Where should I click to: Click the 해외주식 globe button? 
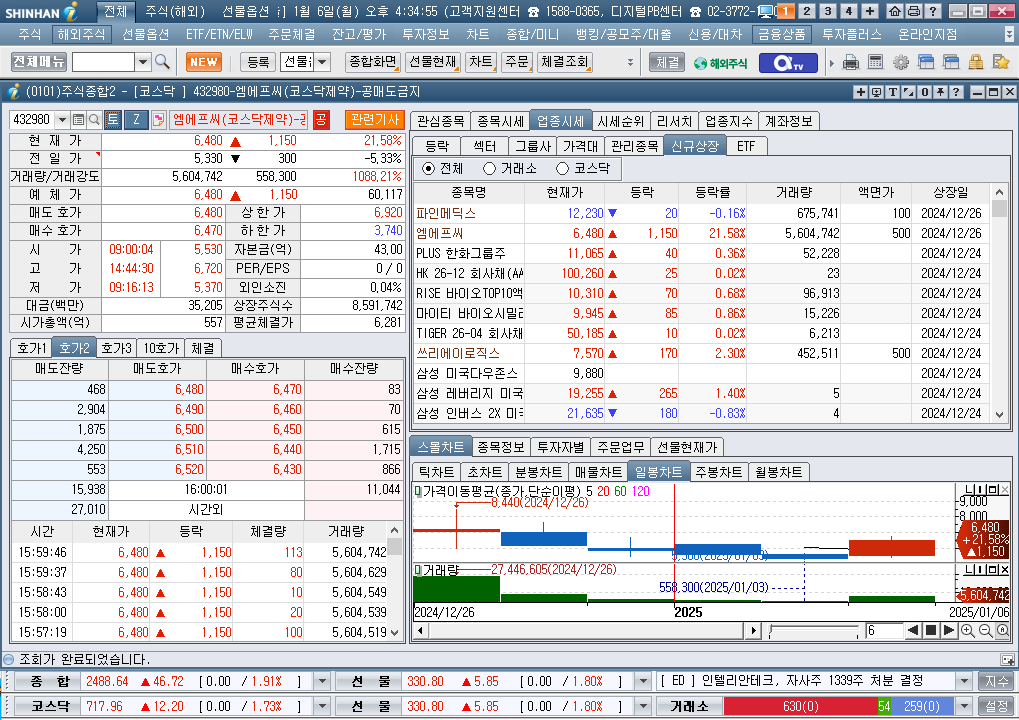[720, 63]
